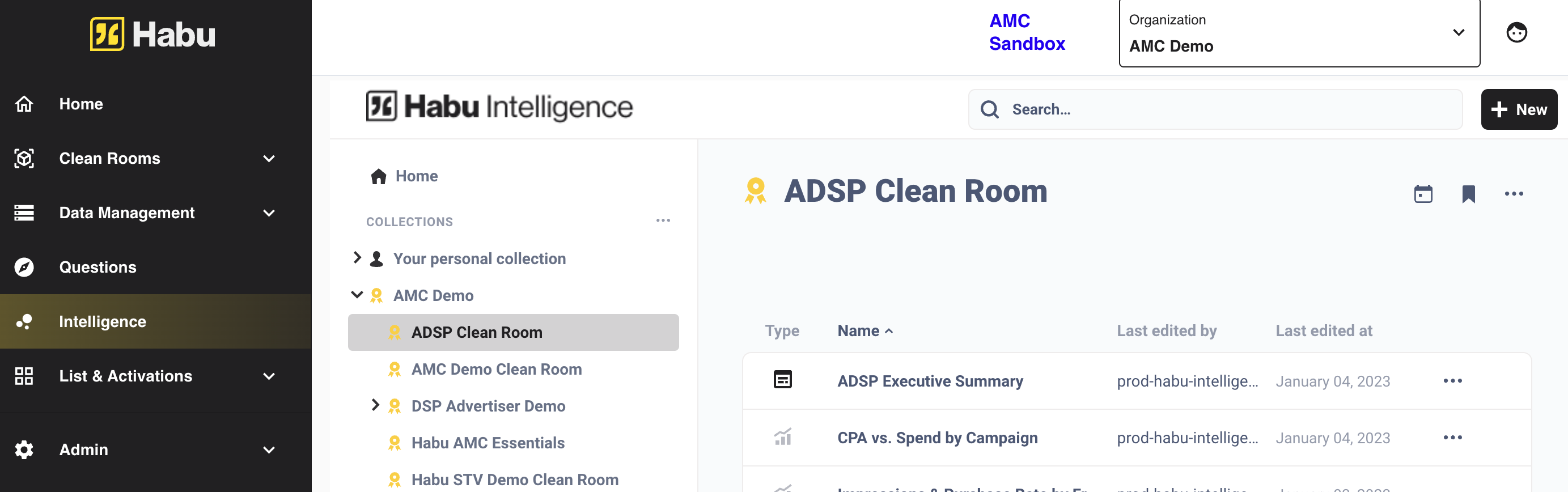Open the Organization AMC Demo dropdown
This screenshot has width=1568, height=492.
1299,33
